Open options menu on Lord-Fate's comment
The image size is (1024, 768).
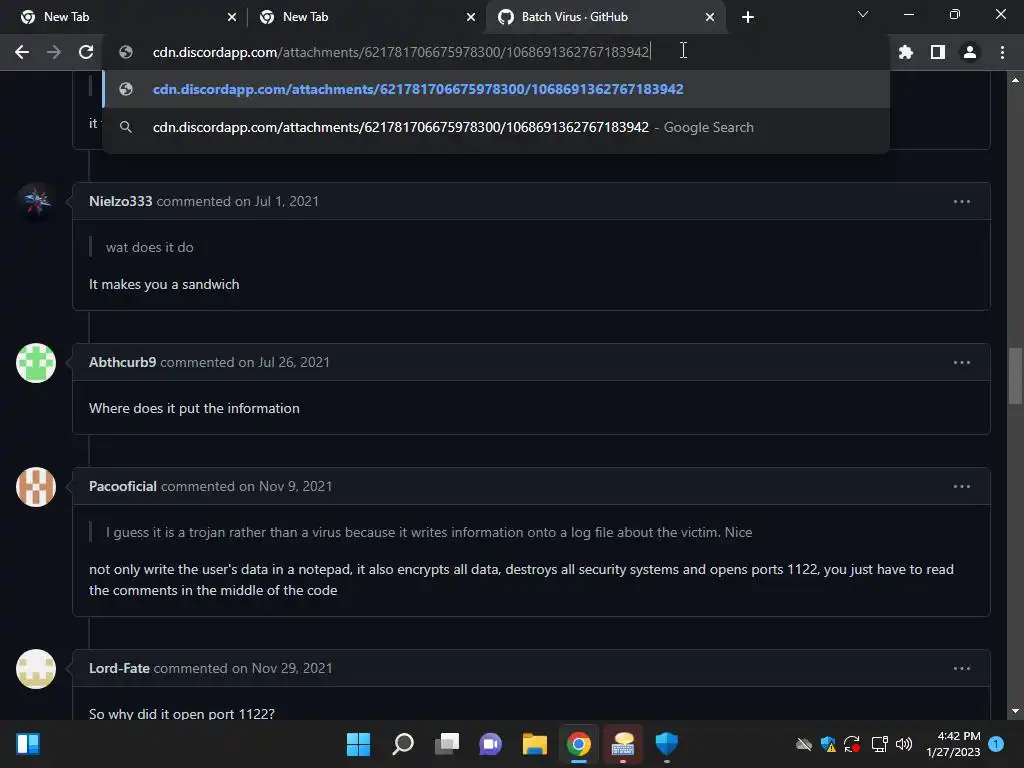961,669
